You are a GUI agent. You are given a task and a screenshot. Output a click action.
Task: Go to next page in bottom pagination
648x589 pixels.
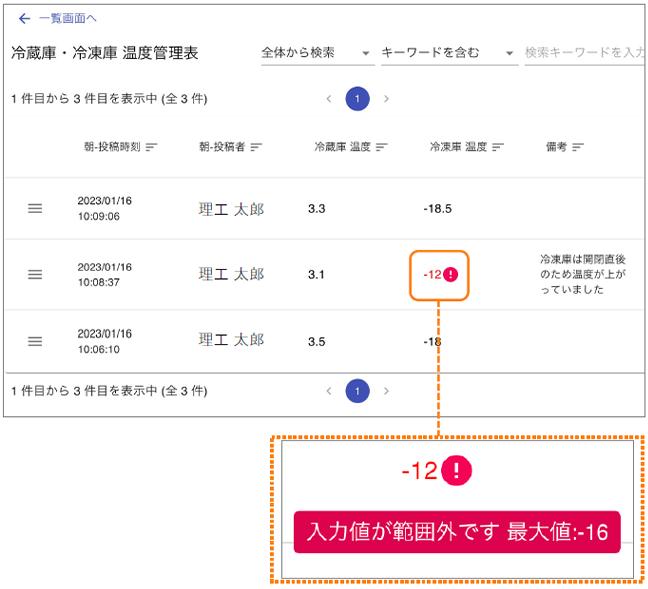point(386,391)
